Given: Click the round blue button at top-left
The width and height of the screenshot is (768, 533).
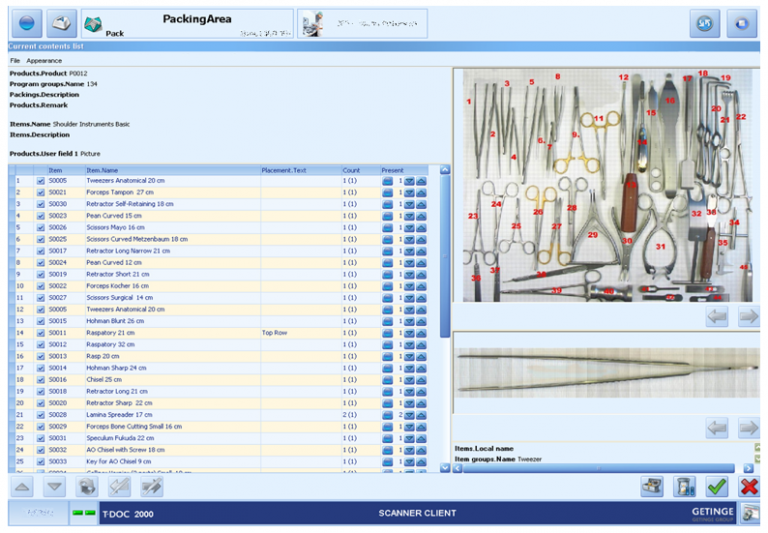Looking at the screenshot, I should coord(24,23).
